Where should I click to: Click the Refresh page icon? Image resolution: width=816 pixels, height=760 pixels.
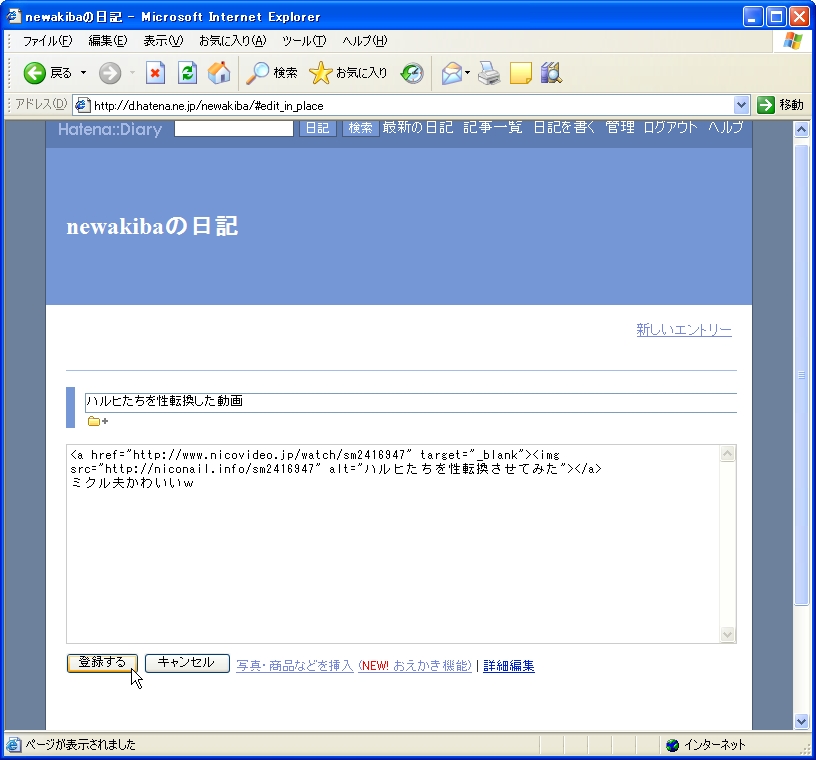187,73
